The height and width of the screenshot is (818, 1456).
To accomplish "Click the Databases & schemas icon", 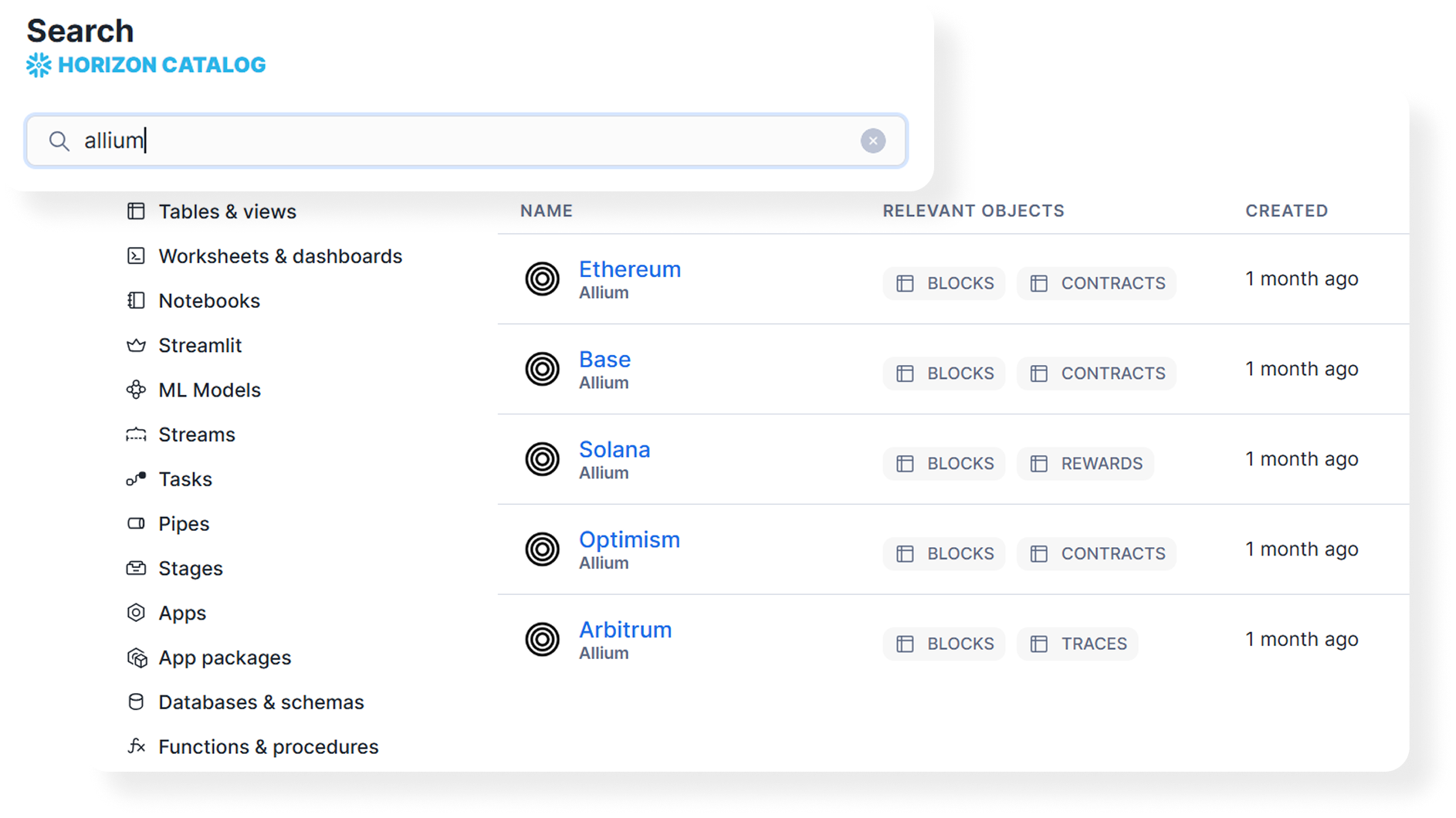I will (x=137, y=701).
